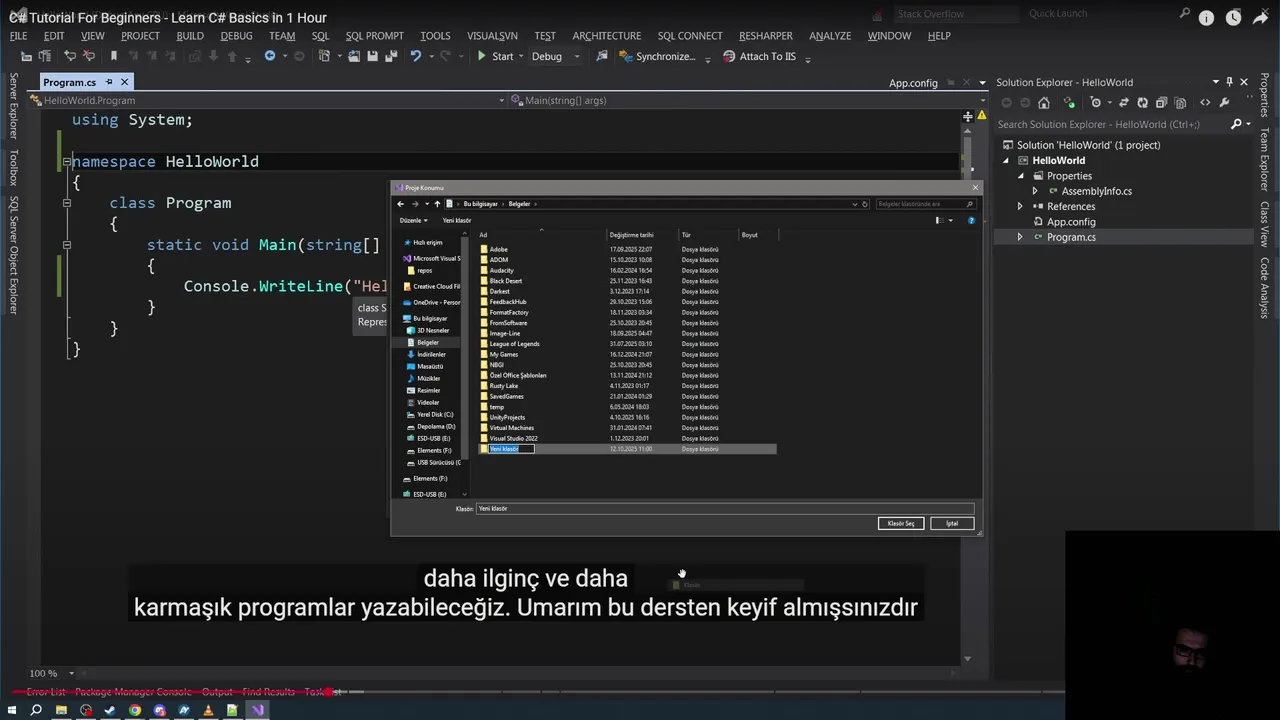Select İndirilenler in dialog navigation pane
Image resolution: width=1280 pixels, height=720 pixels.
431,354
